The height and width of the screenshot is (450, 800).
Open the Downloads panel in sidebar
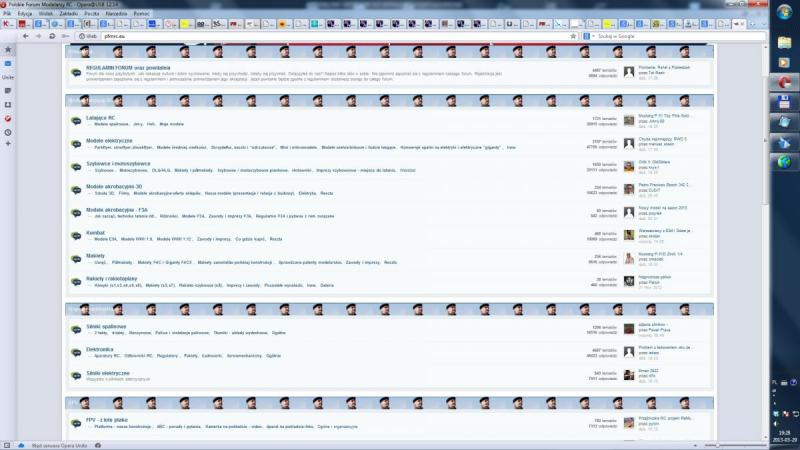pos(8,104)
